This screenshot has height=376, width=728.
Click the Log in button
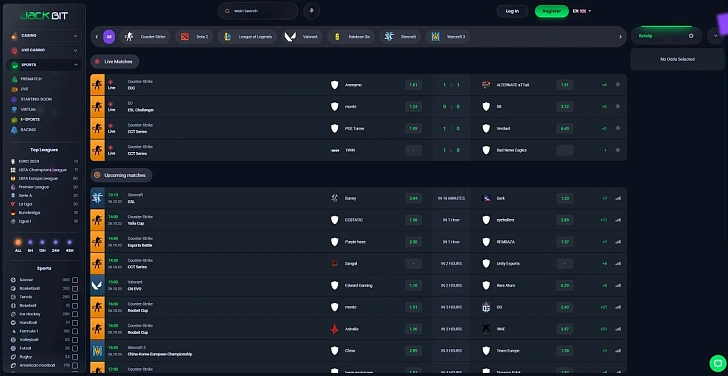pos(512,11)
